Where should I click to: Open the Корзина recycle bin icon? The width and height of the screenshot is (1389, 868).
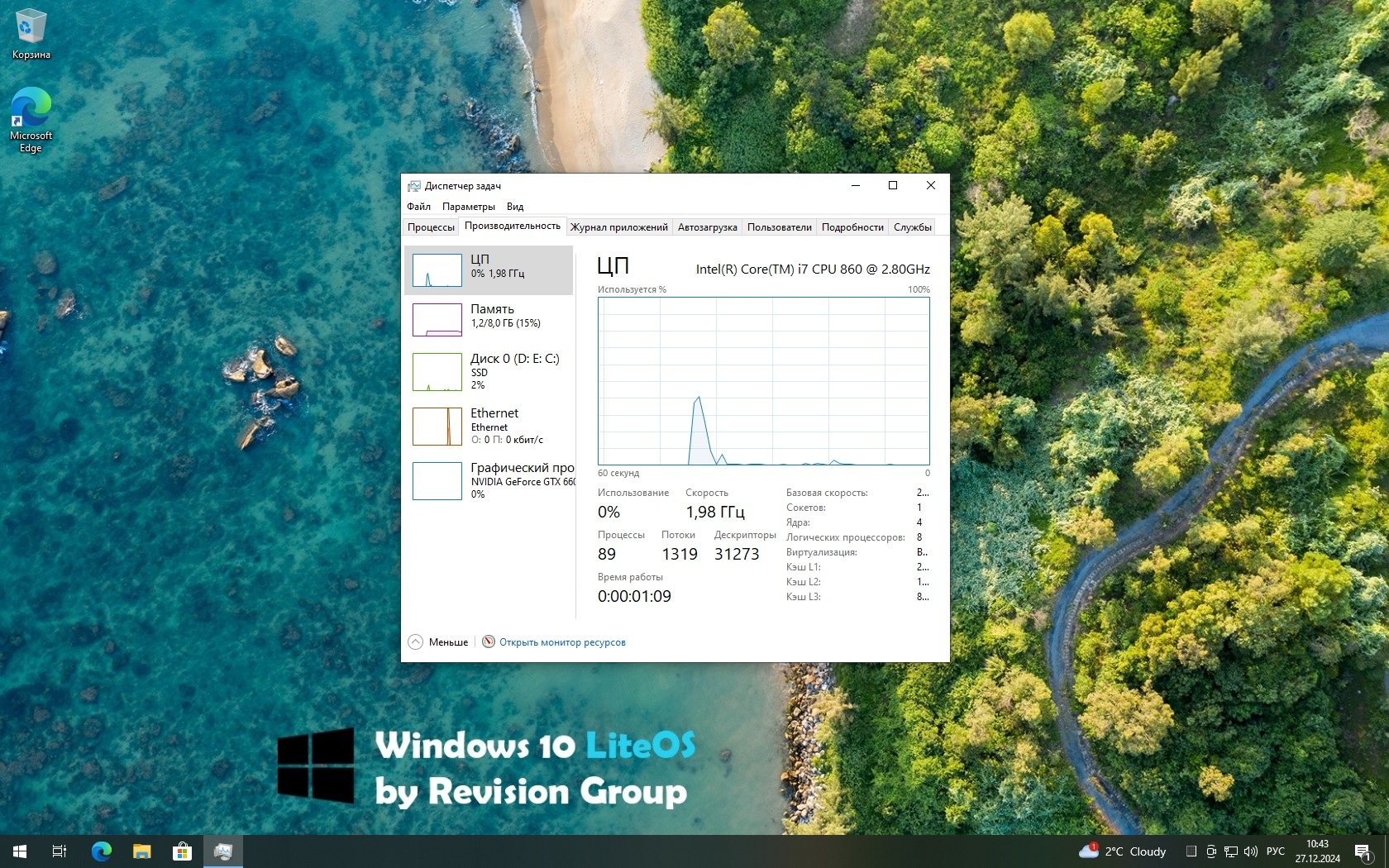pos(31,35)
